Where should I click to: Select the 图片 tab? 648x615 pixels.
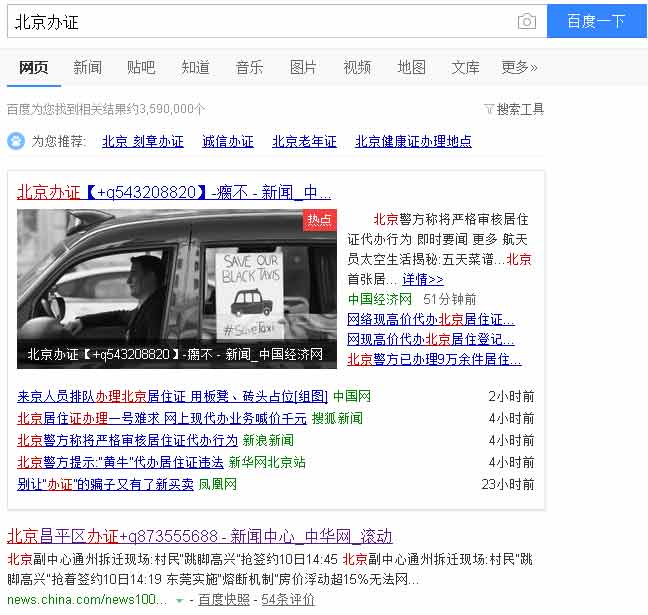coord(303,67)
